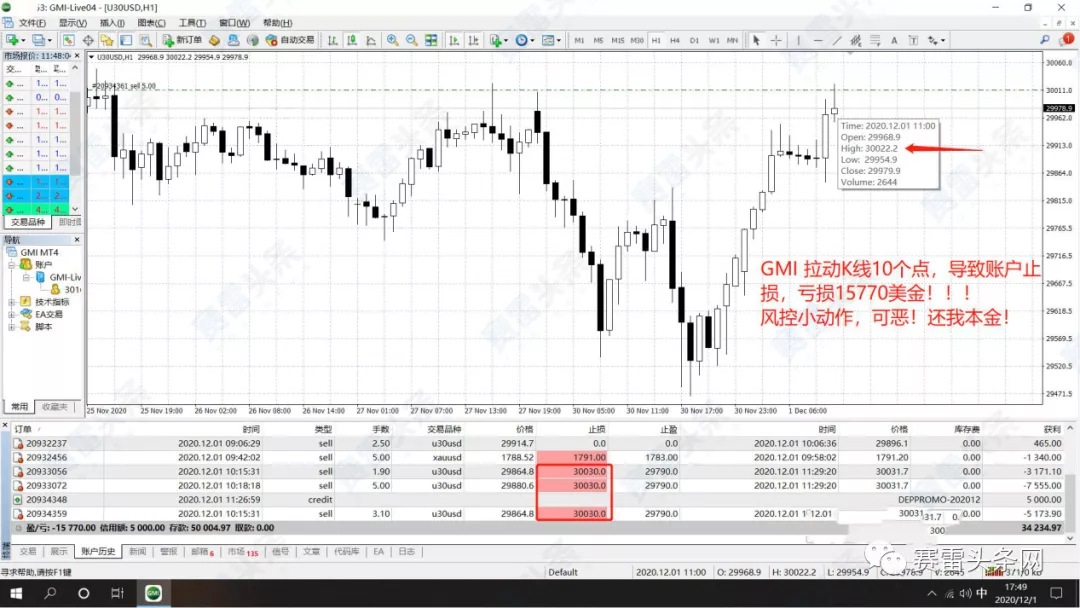
Task: Click the New Chart toolbar icon
Action: (12, 41)
